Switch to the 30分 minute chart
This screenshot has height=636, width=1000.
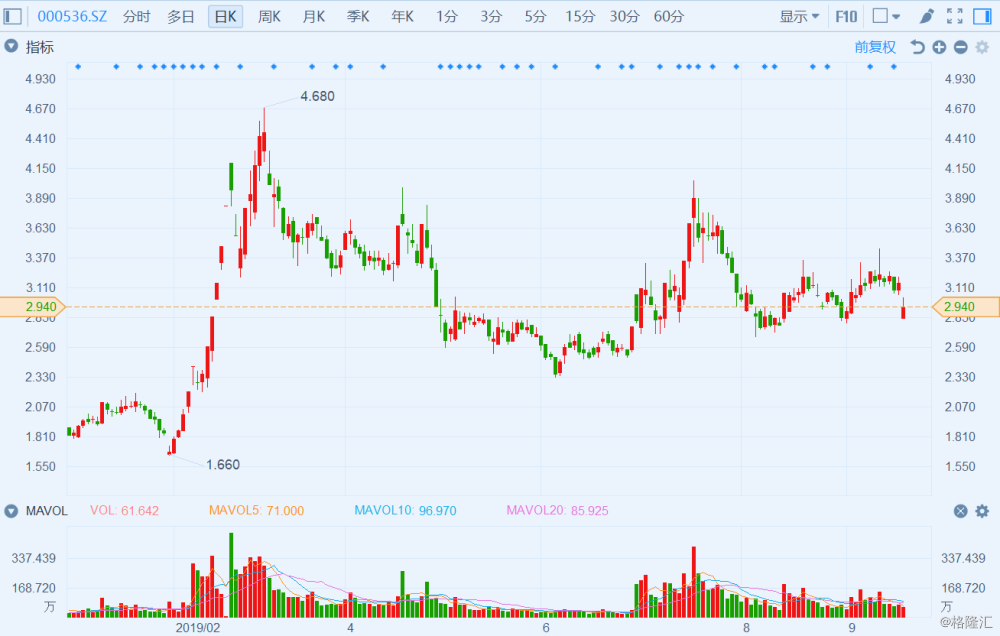pyautogui.click(x=624, y=16)
